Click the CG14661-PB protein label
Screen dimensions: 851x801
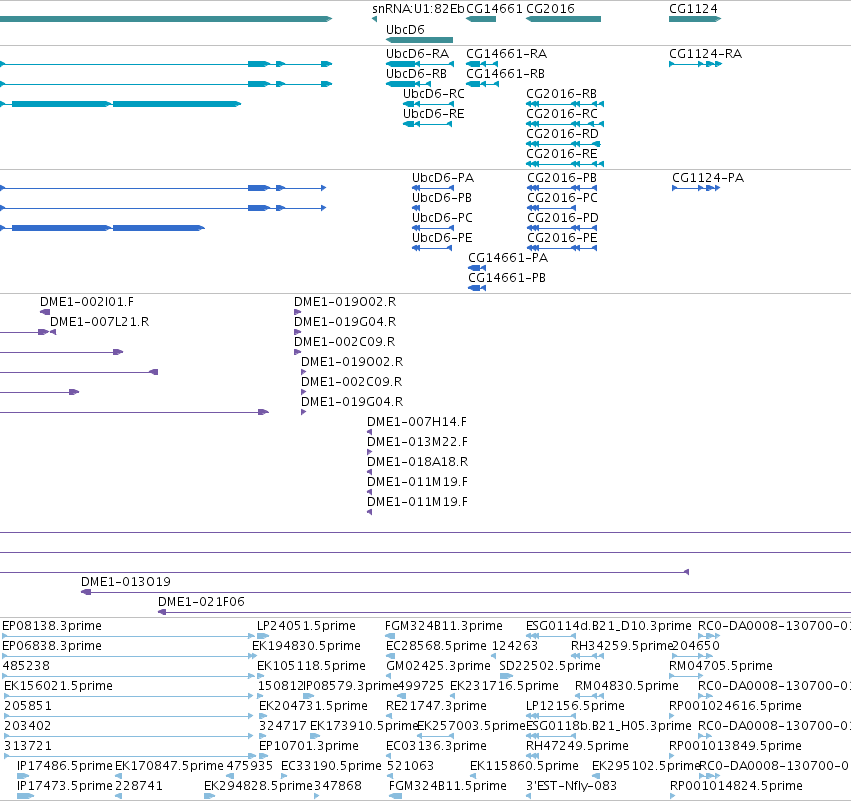pos(507,278)
